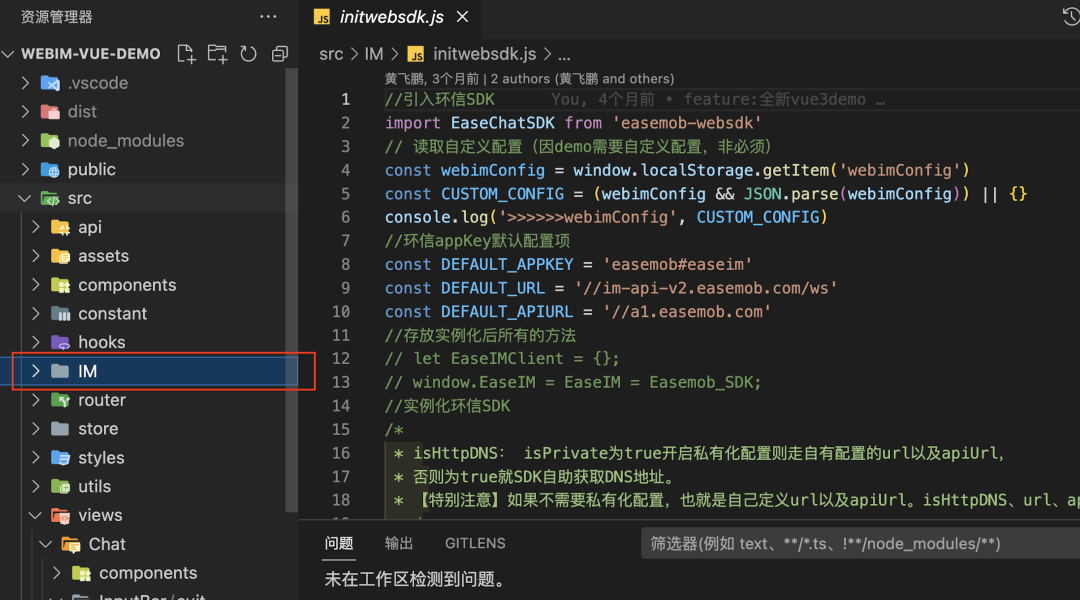Viewport: 1080px width, 600px height.
Task: Collapse all folders icon in explorer
Action: click(280, 54)
